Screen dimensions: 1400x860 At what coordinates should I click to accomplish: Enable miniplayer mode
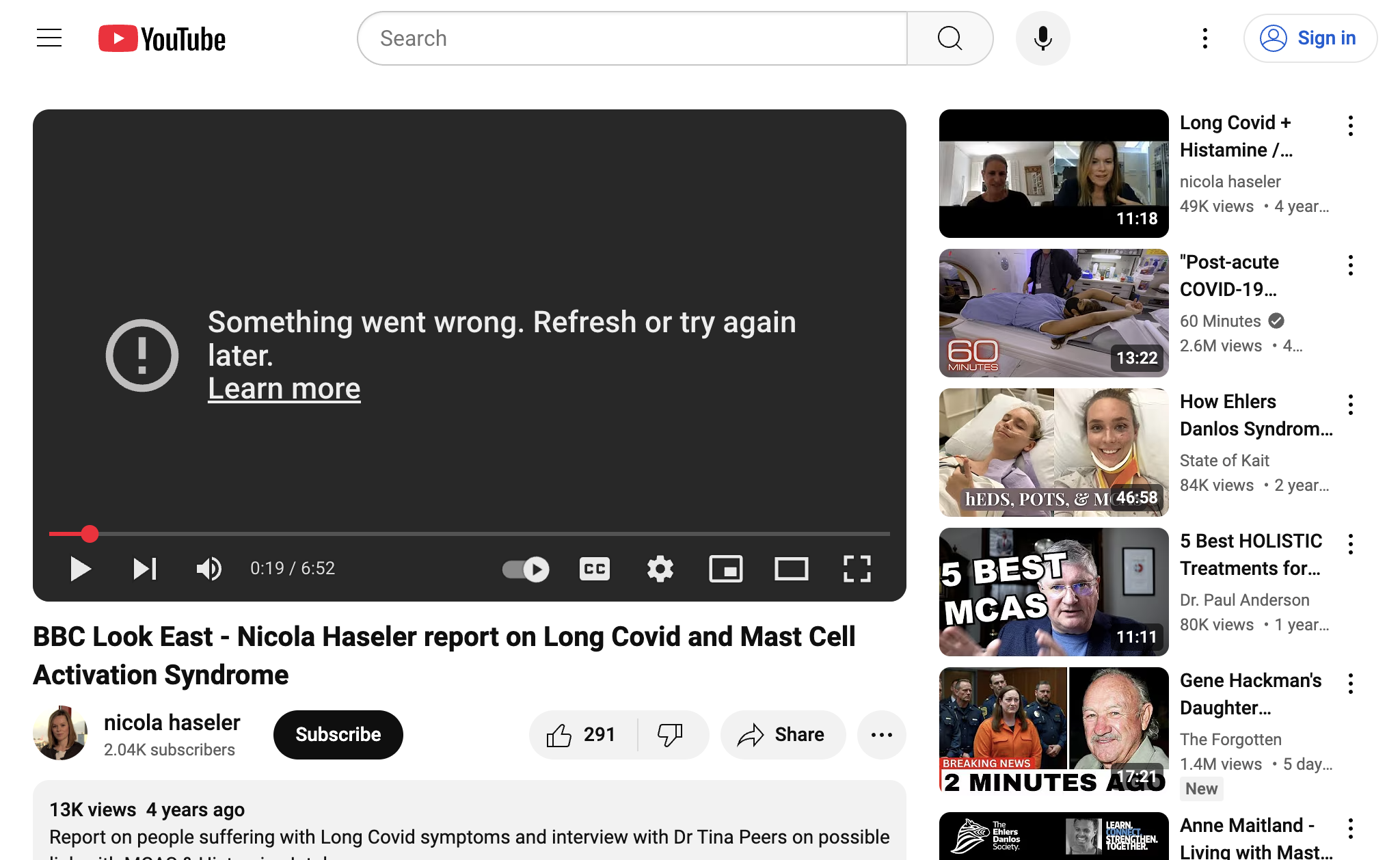coord(726,569)
